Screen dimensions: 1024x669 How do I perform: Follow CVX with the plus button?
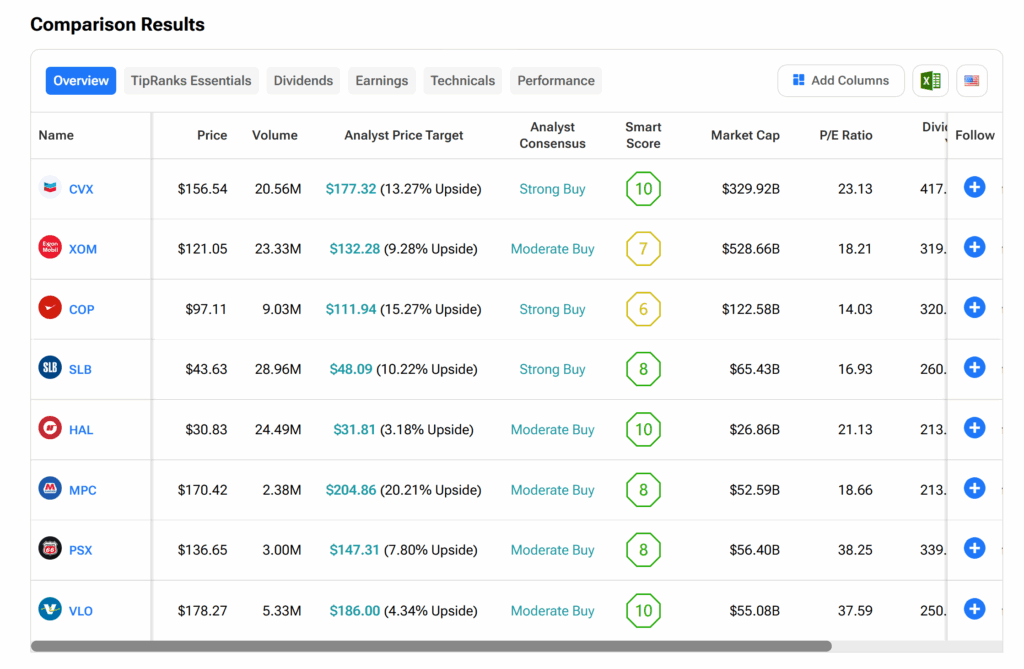pyautogui.click(x=974, y=187)
